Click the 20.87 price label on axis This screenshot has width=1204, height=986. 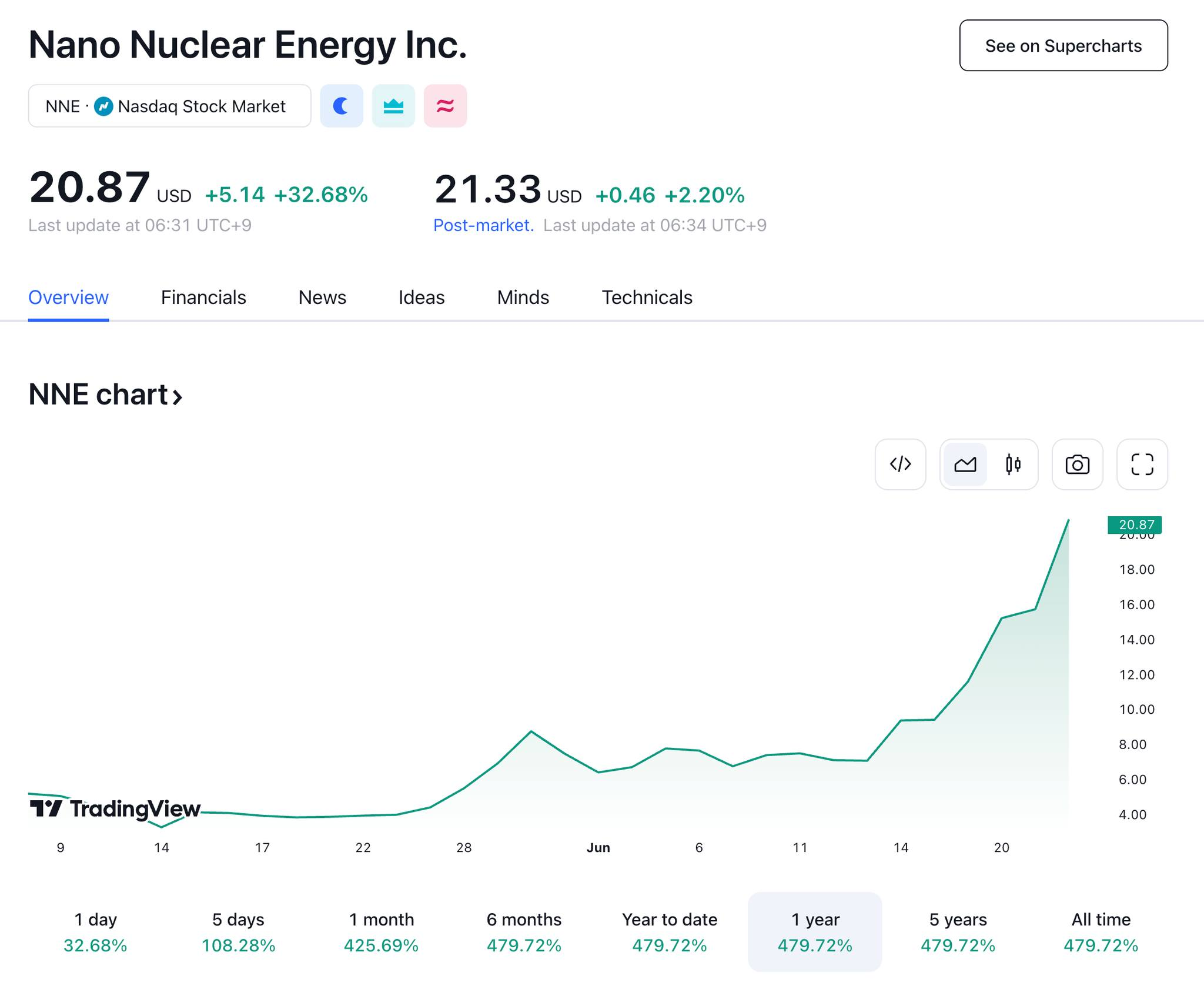tap(1135, 524)
